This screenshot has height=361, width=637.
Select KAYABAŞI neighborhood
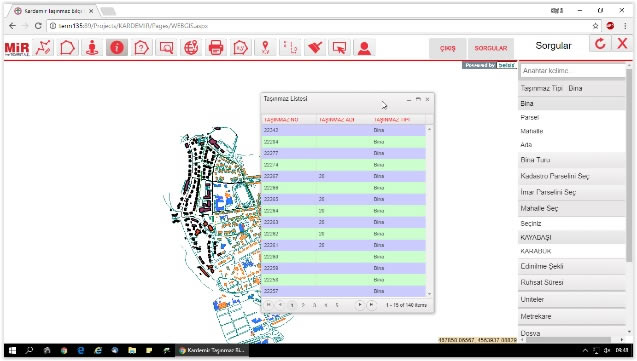click(x=572, y=237)
